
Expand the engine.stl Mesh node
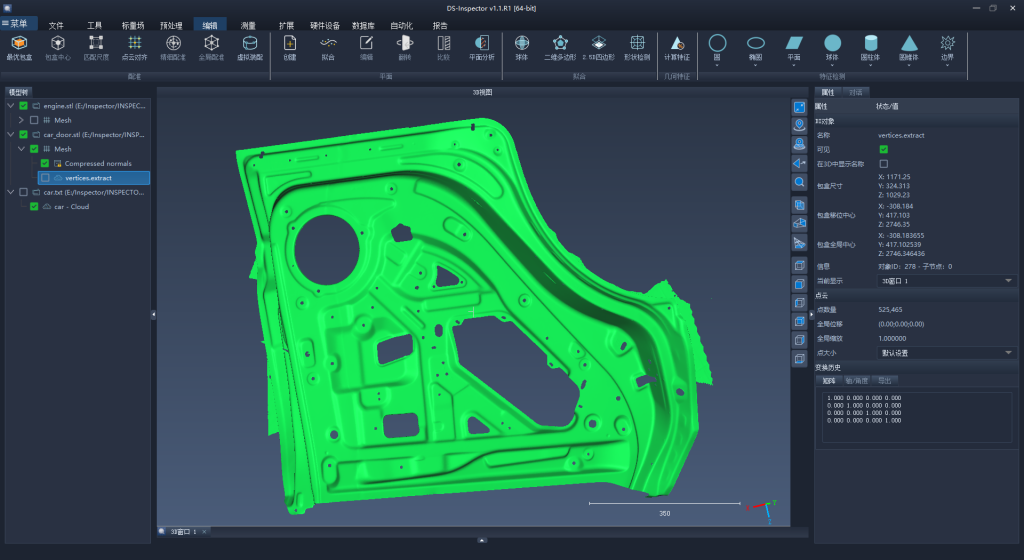21,120
